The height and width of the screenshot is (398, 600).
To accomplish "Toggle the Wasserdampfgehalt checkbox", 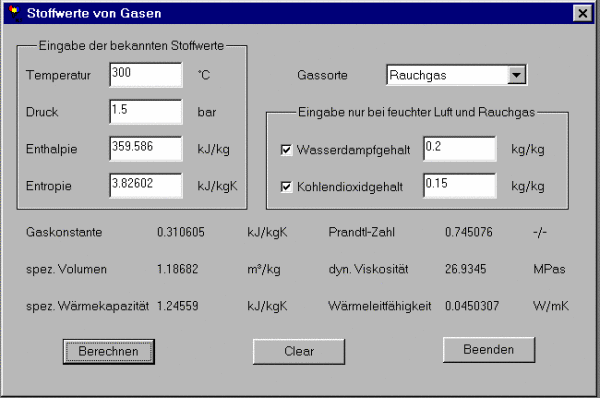I will pos(286,149).
